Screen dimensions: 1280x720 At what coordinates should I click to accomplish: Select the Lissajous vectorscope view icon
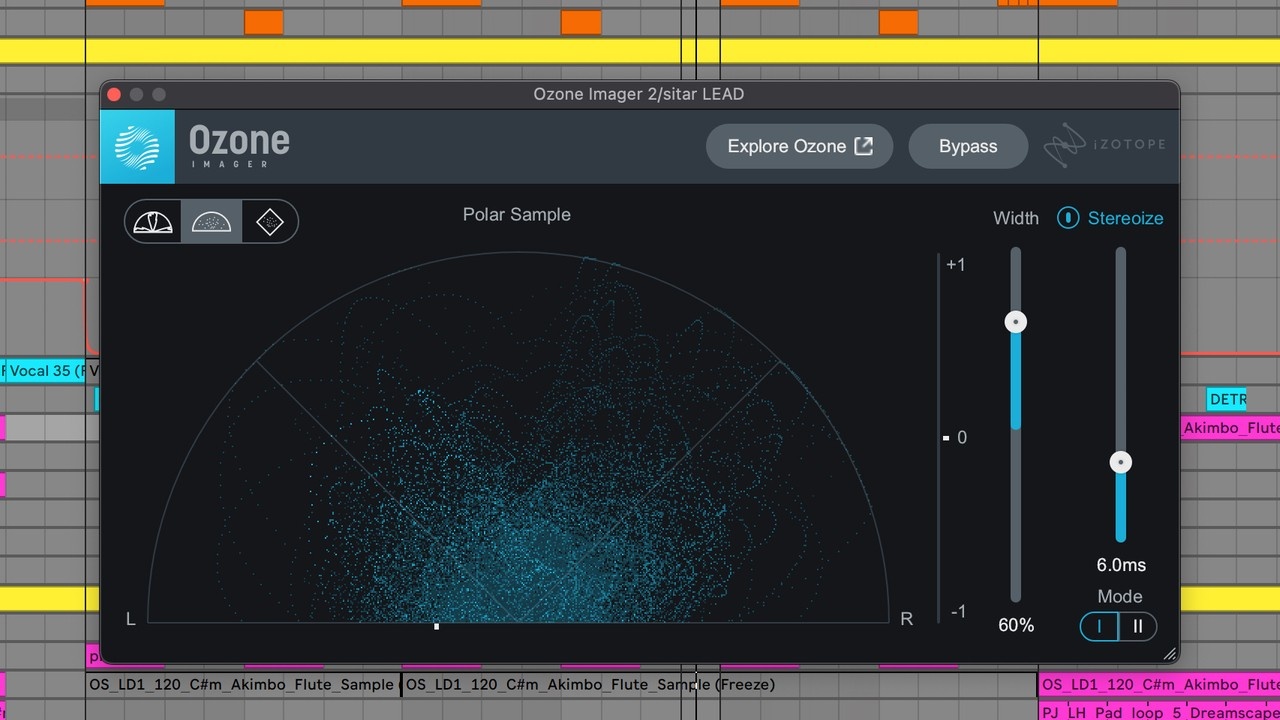pos(270,221)
